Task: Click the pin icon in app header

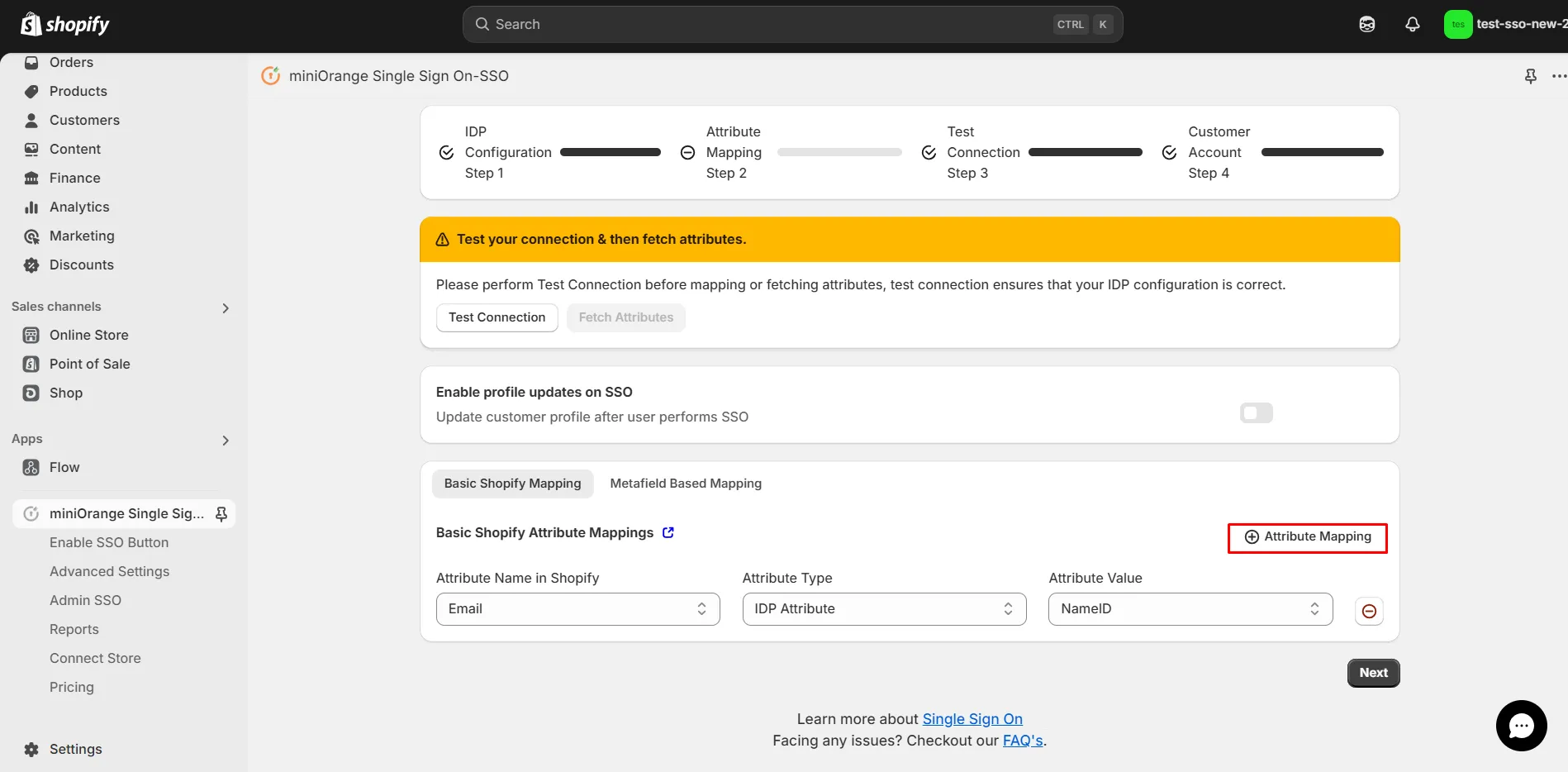Action: tap(1531, 76)
